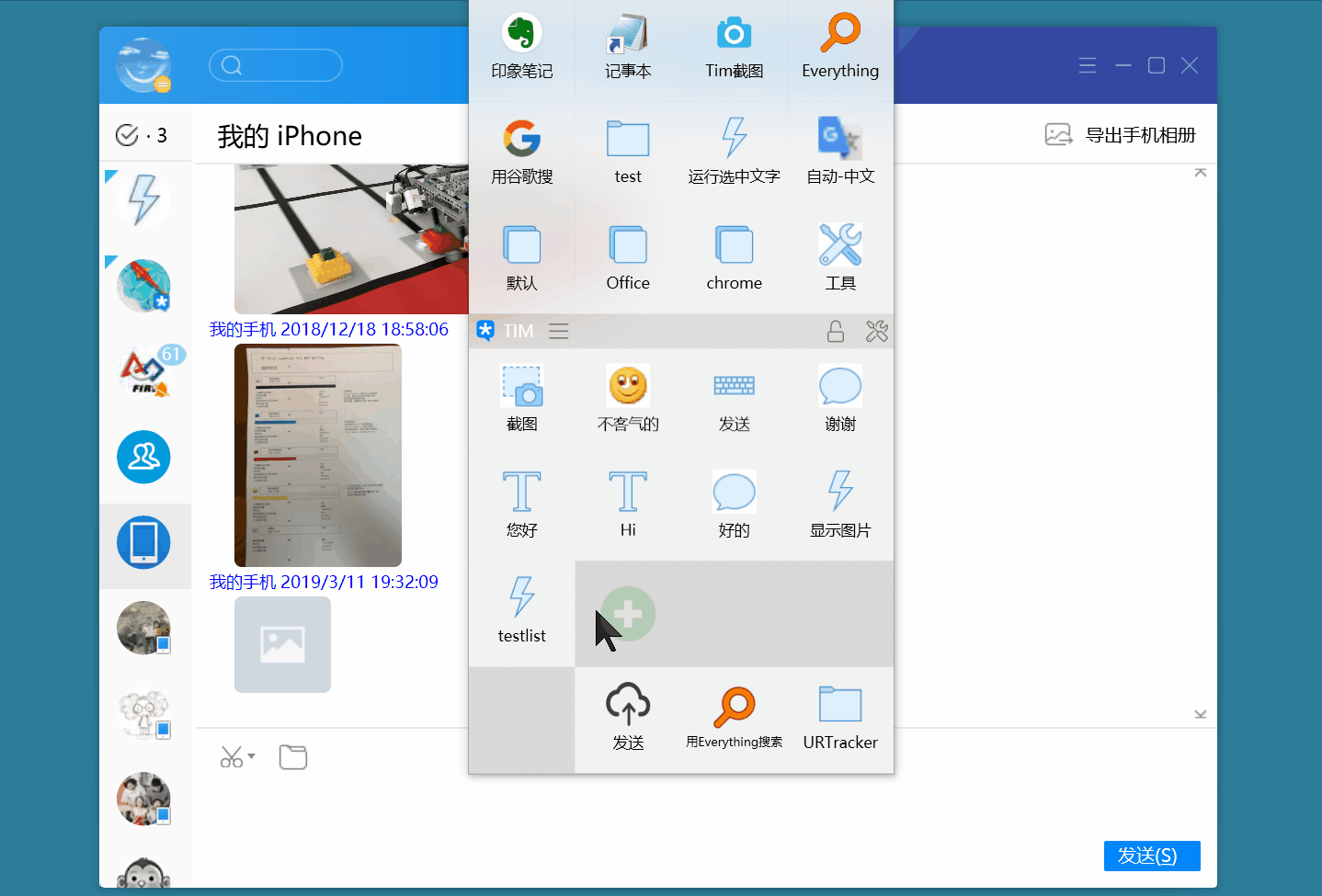Open 用Everything搜索 magnifier shortcut

click(734, 706)
